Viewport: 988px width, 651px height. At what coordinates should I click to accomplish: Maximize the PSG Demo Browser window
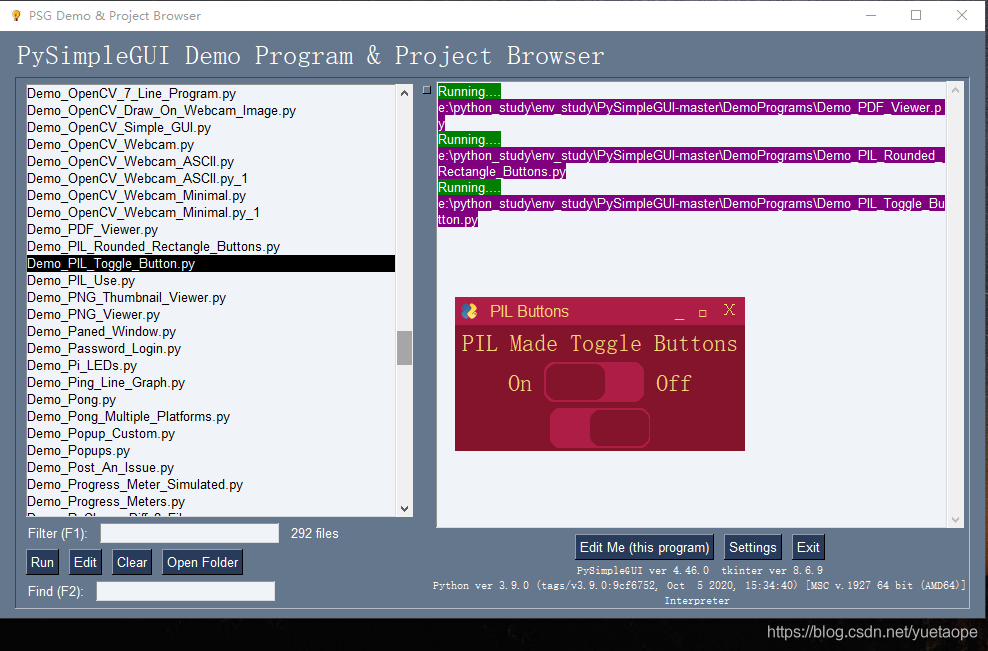pos(916,15)
